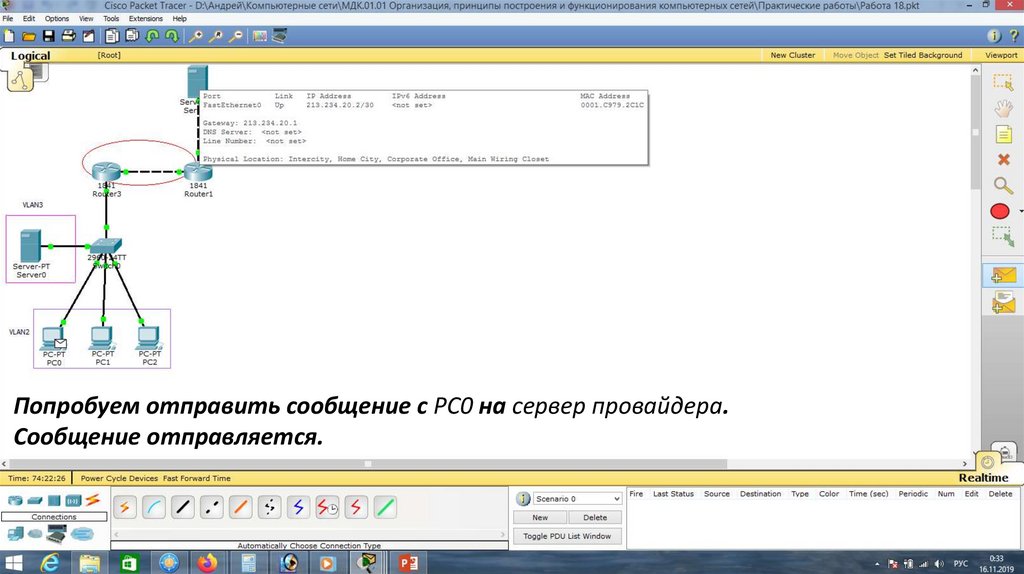The image size is (1024, 574).
Task: Reset zoom with middle magnifier icon
Action: (x=216, y=36)
